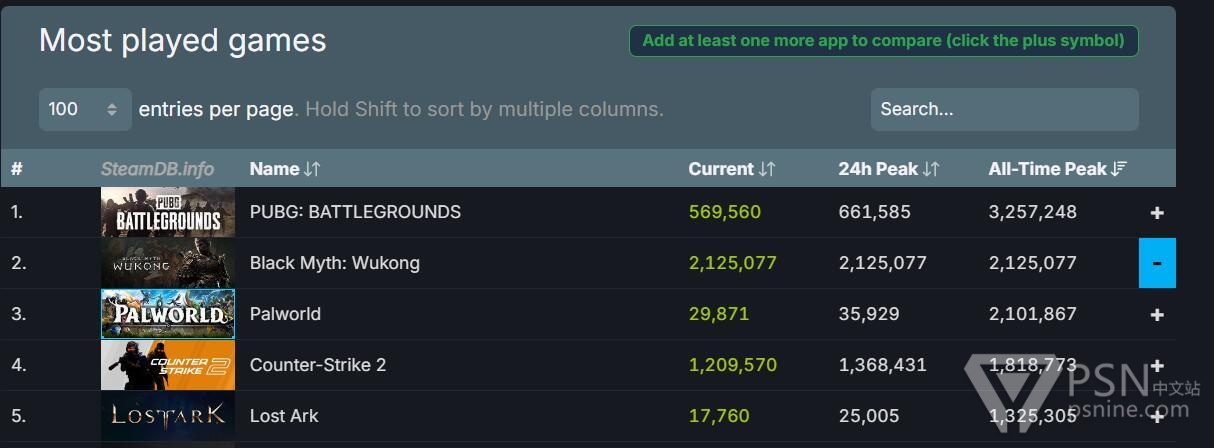
Task: Add PUBG: BATTLEGROUNDS to comparison with plus
Action: tap(1157, 212)
